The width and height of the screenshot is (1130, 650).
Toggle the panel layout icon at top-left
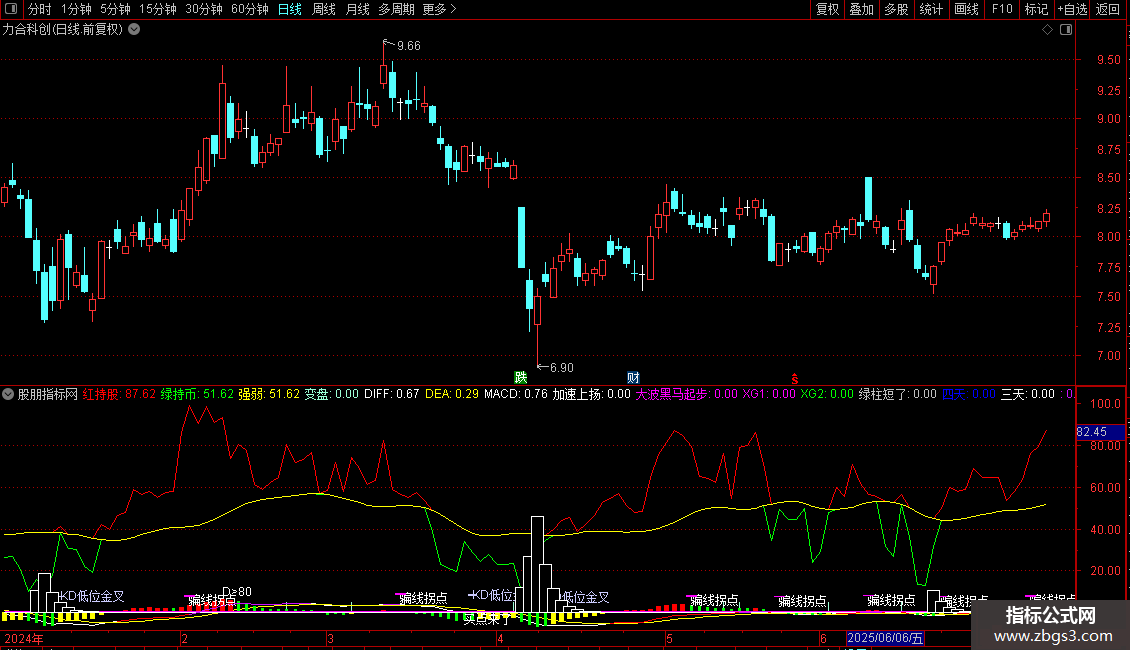tap(11, 9)
